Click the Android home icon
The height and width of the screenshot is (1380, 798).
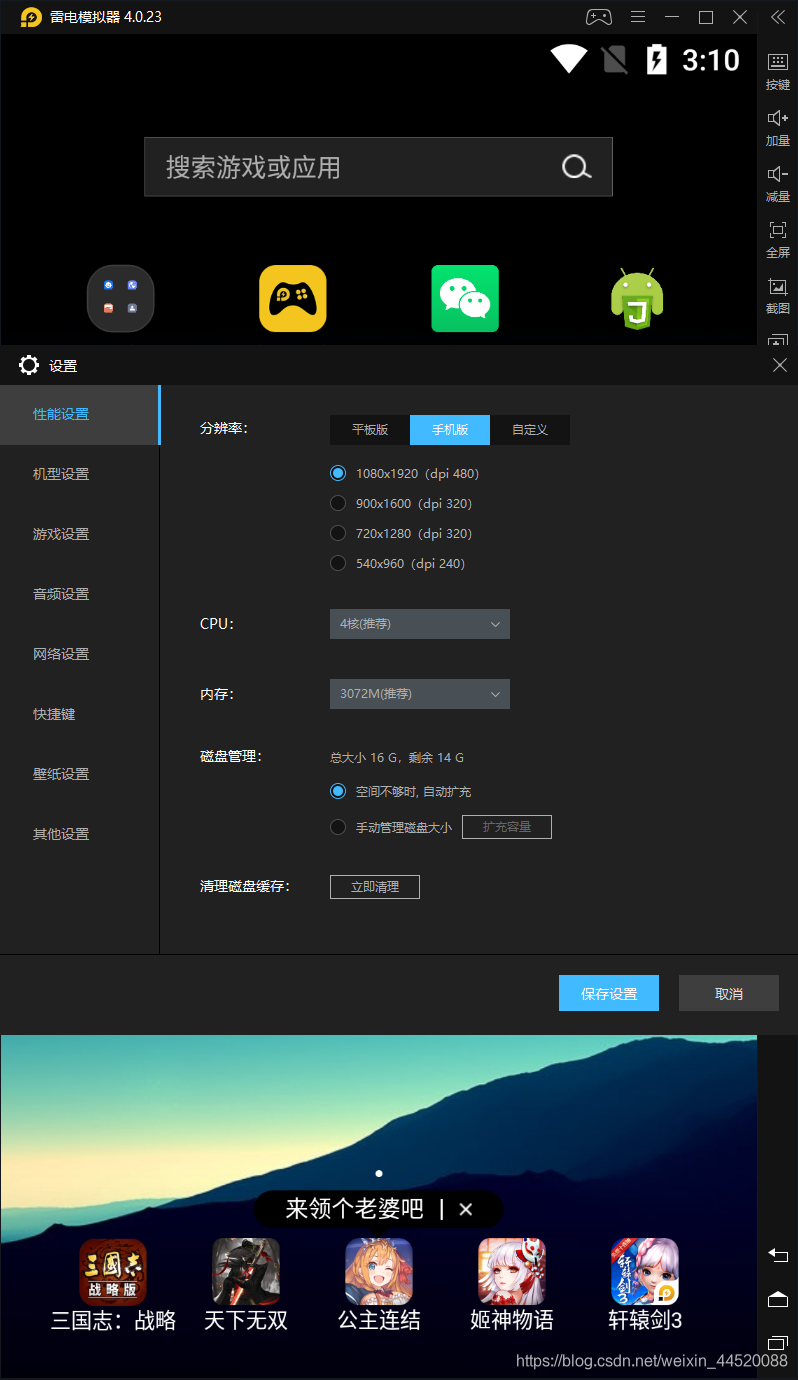(778, 1299)
